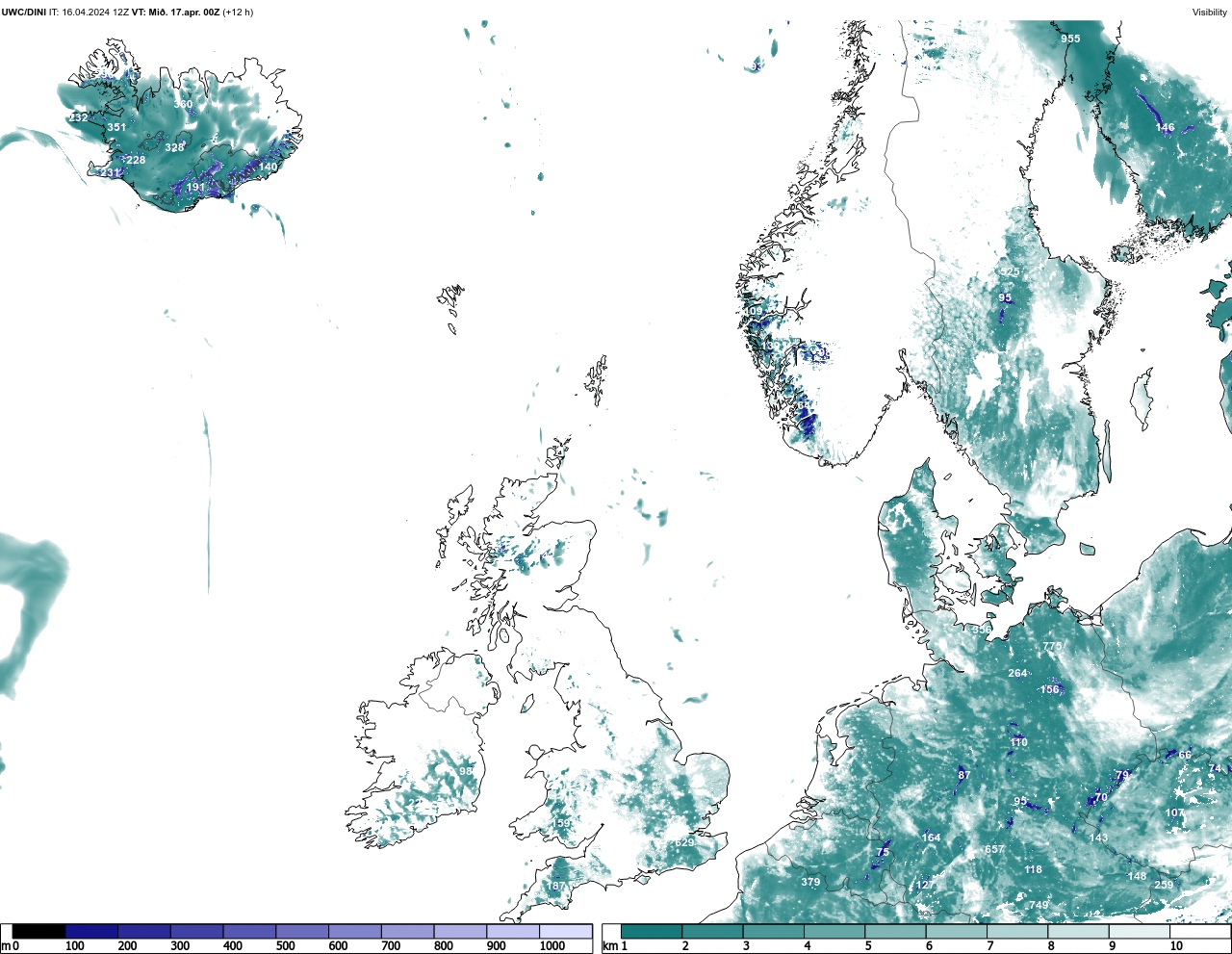Click the '657' value over central Germany
Image resolution: width=1232 pixels, height=954 pixels.
pyautogui.click(x=995, y=850)
